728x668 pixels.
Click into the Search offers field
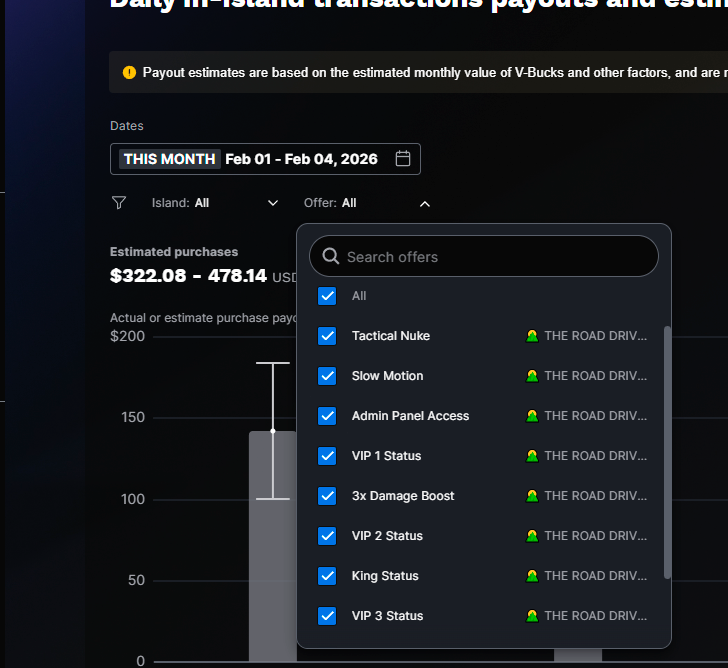484,256
